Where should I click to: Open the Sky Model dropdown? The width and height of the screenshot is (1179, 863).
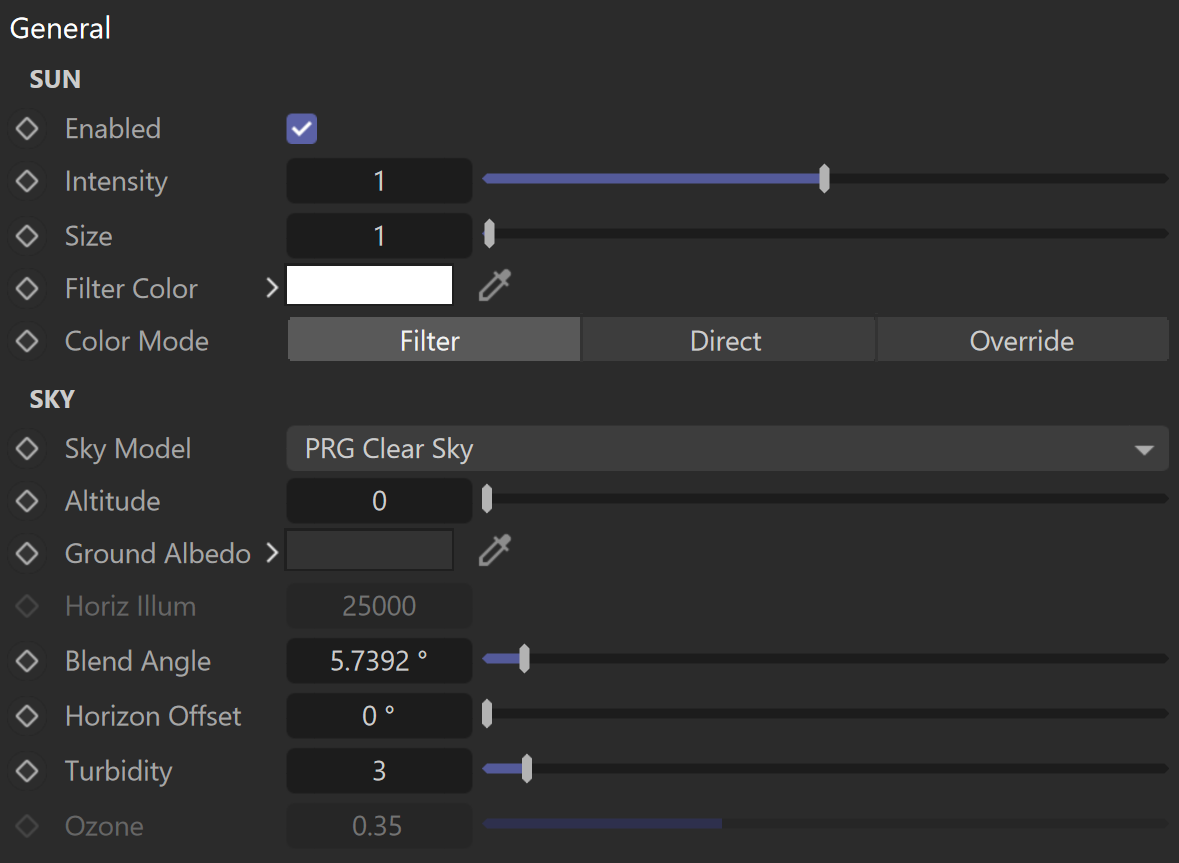[x=727, y=449]
